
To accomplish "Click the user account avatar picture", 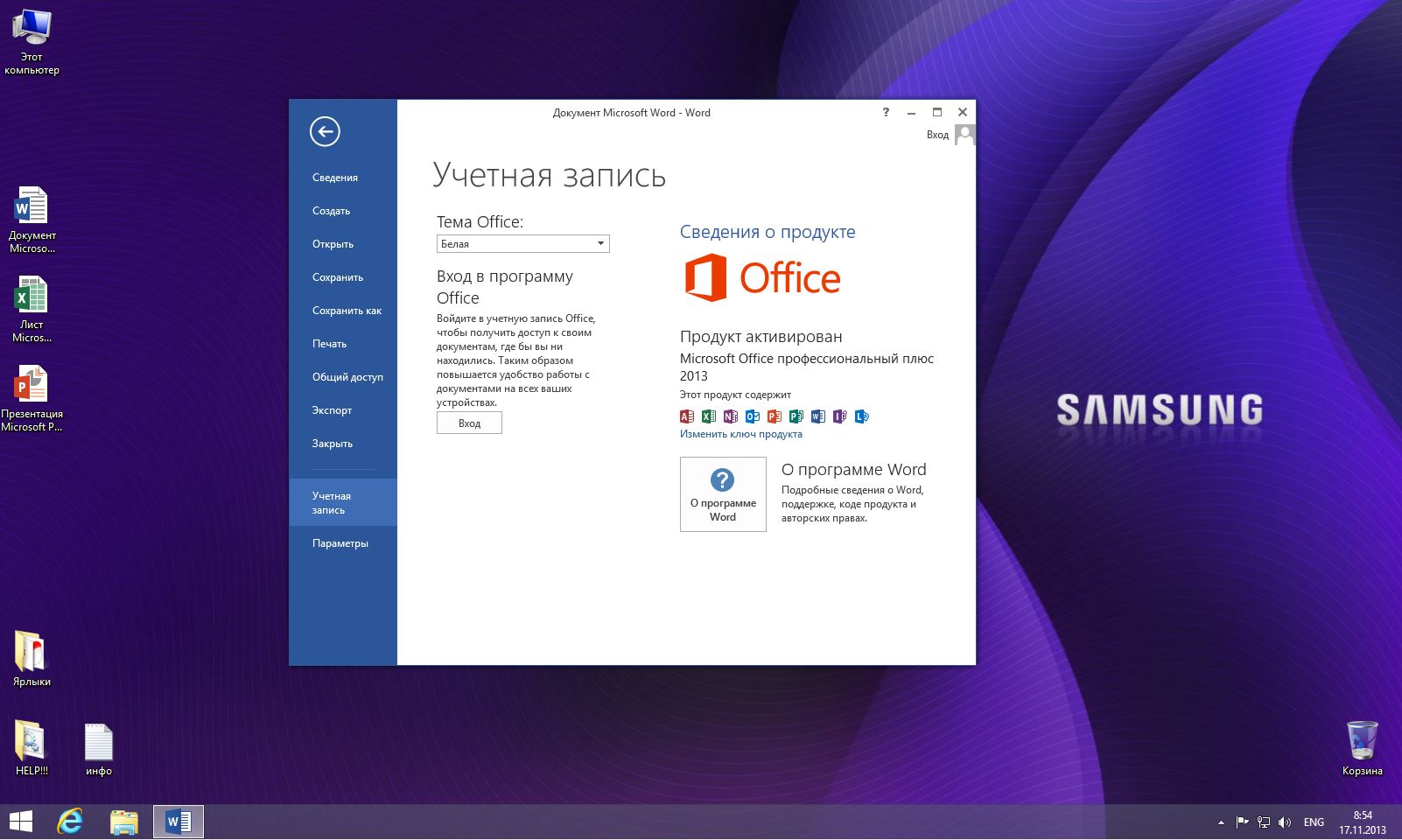I will [x=964, y=135].
